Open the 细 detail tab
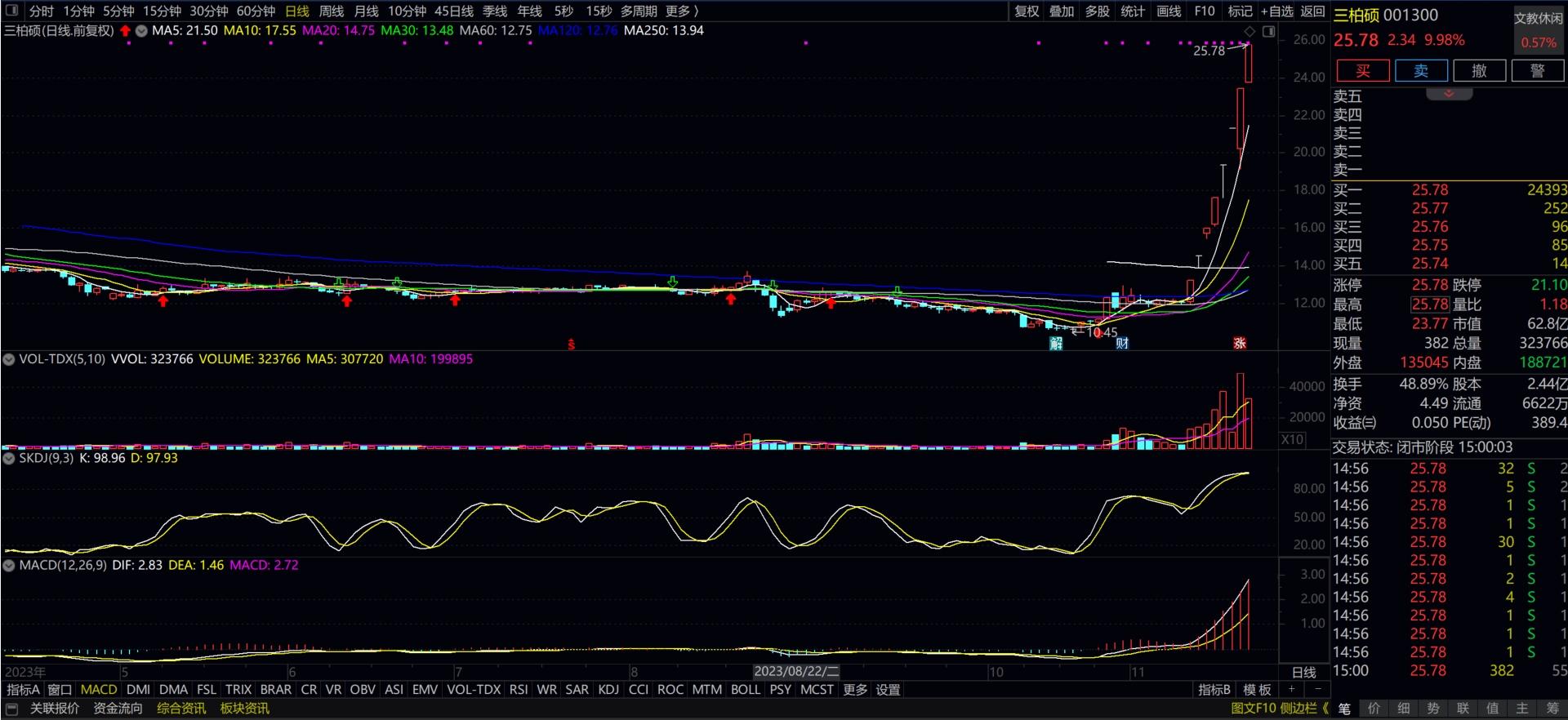This screenshot has width=1568, height=720. (1404, 709)
